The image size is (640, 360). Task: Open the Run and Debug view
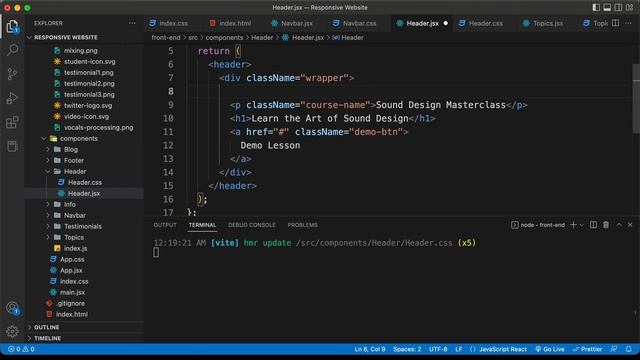[12, 98]
